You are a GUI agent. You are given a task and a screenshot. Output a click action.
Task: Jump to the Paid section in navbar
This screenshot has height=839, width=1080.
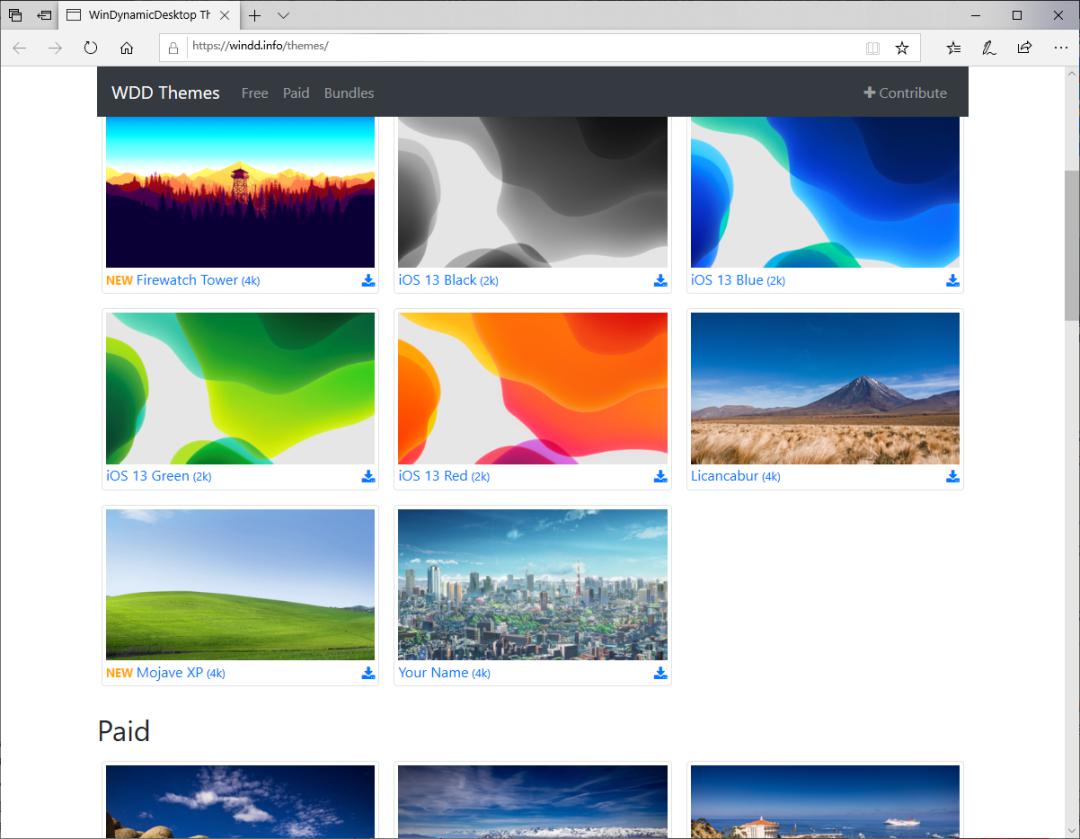[296, 93]
